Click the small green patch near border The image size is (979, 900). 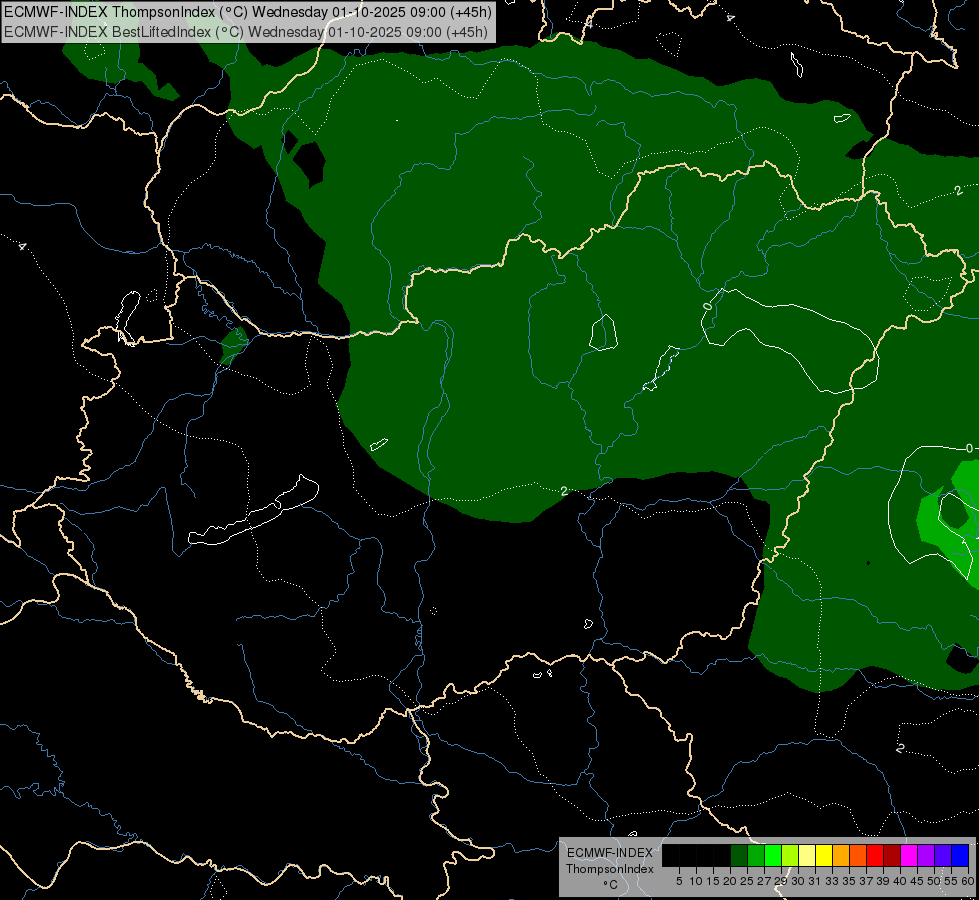coord(234,345)
